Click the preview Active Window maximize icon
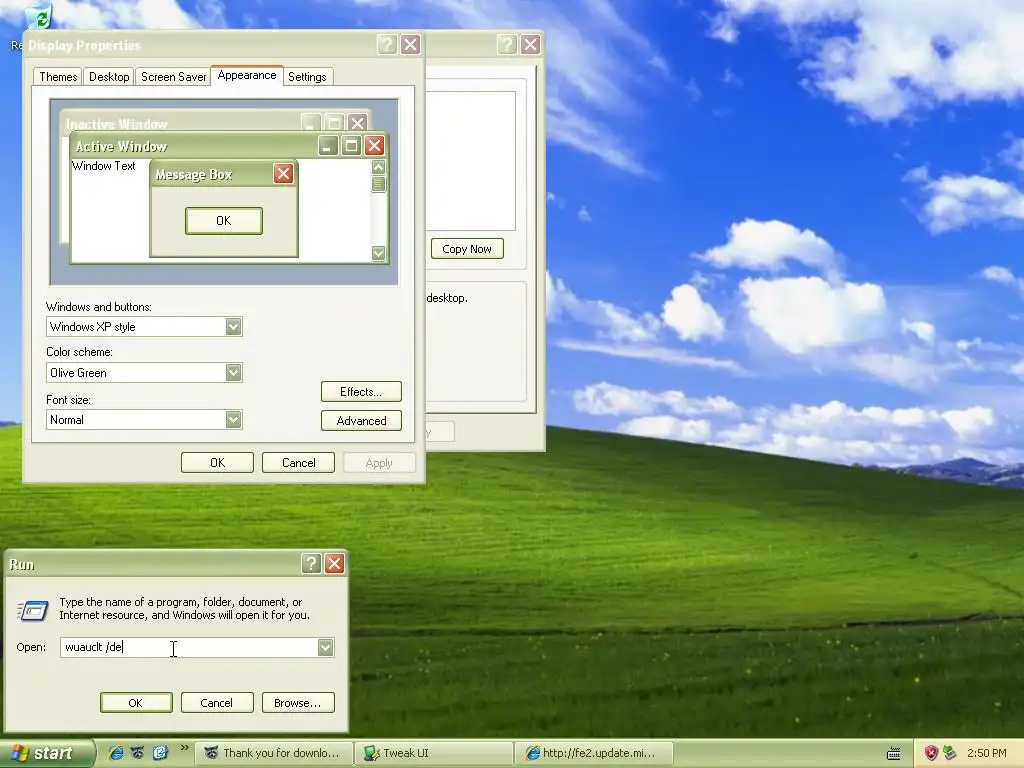1024x768 pixels. pos(351,146)
